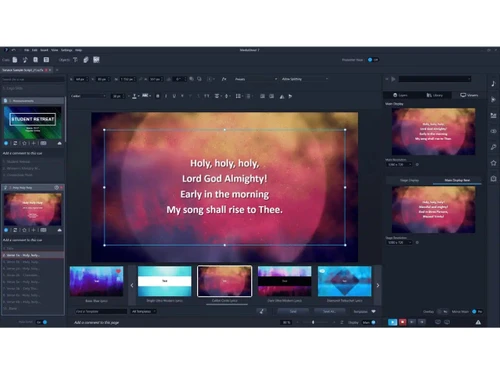Click the warning triangle status icon
Screen dimensions: 500x375
[478, 322]
